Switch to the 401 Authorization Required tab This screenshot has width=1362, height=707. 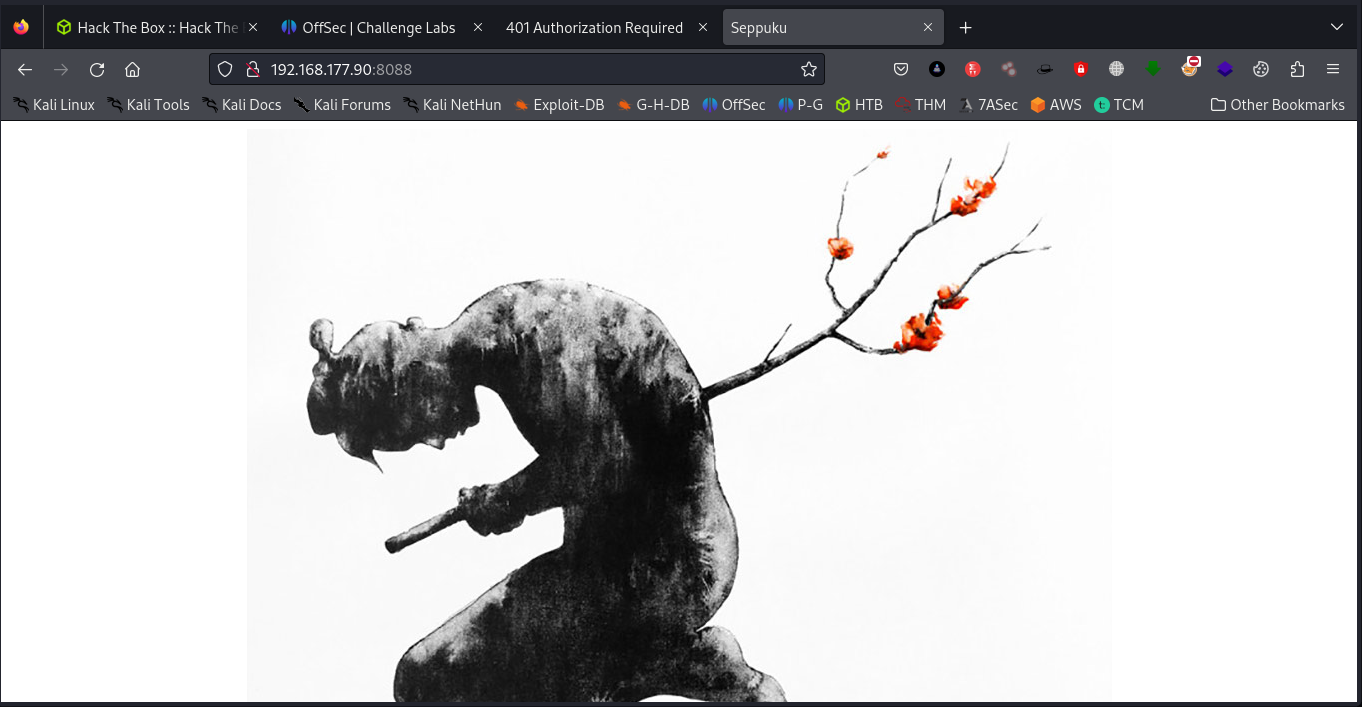click(x=594, y=28)
